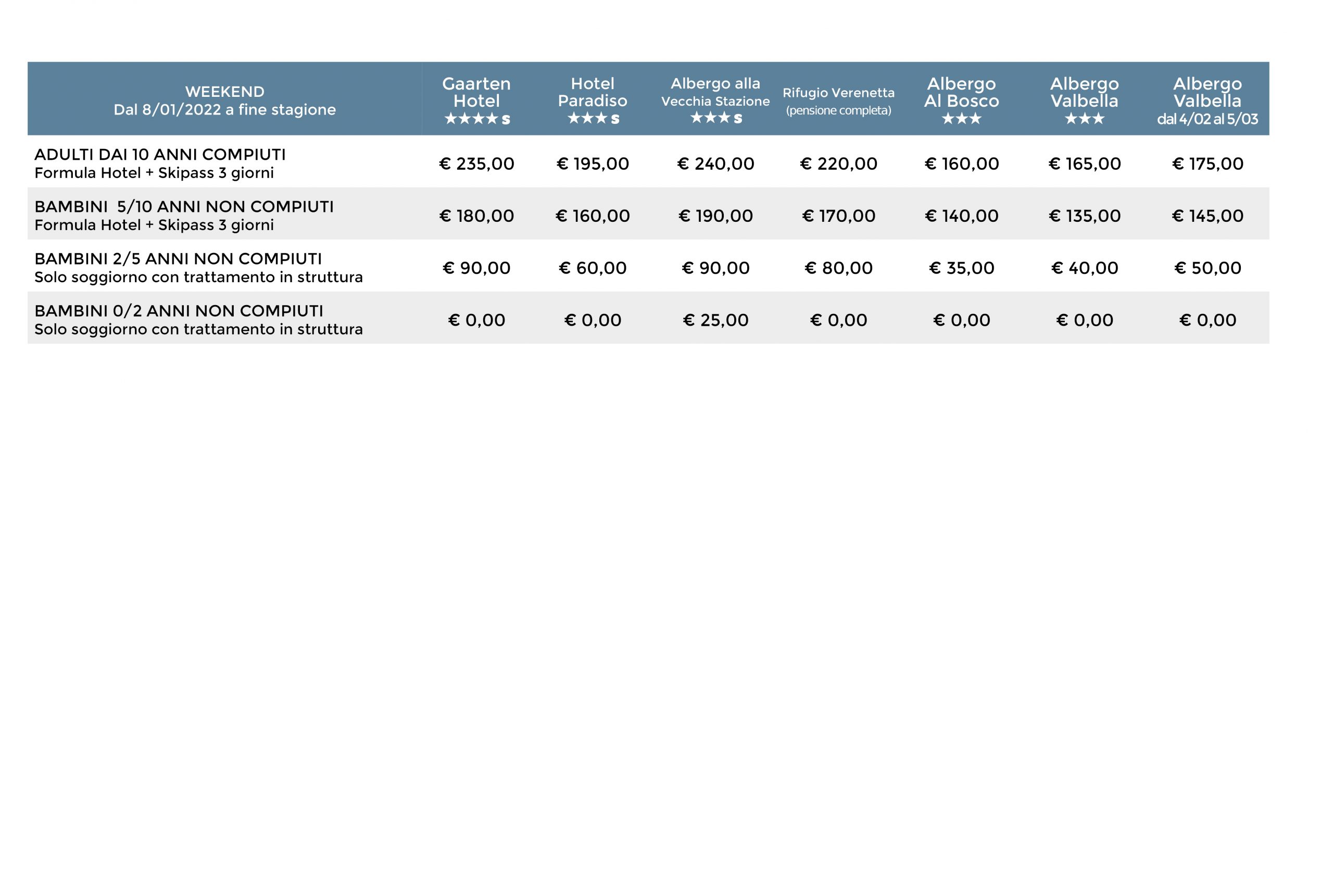This screenshot has height=896, width=1333.
Task: Click the € 240,00 adult price
Action: click(x=715, y=164)
